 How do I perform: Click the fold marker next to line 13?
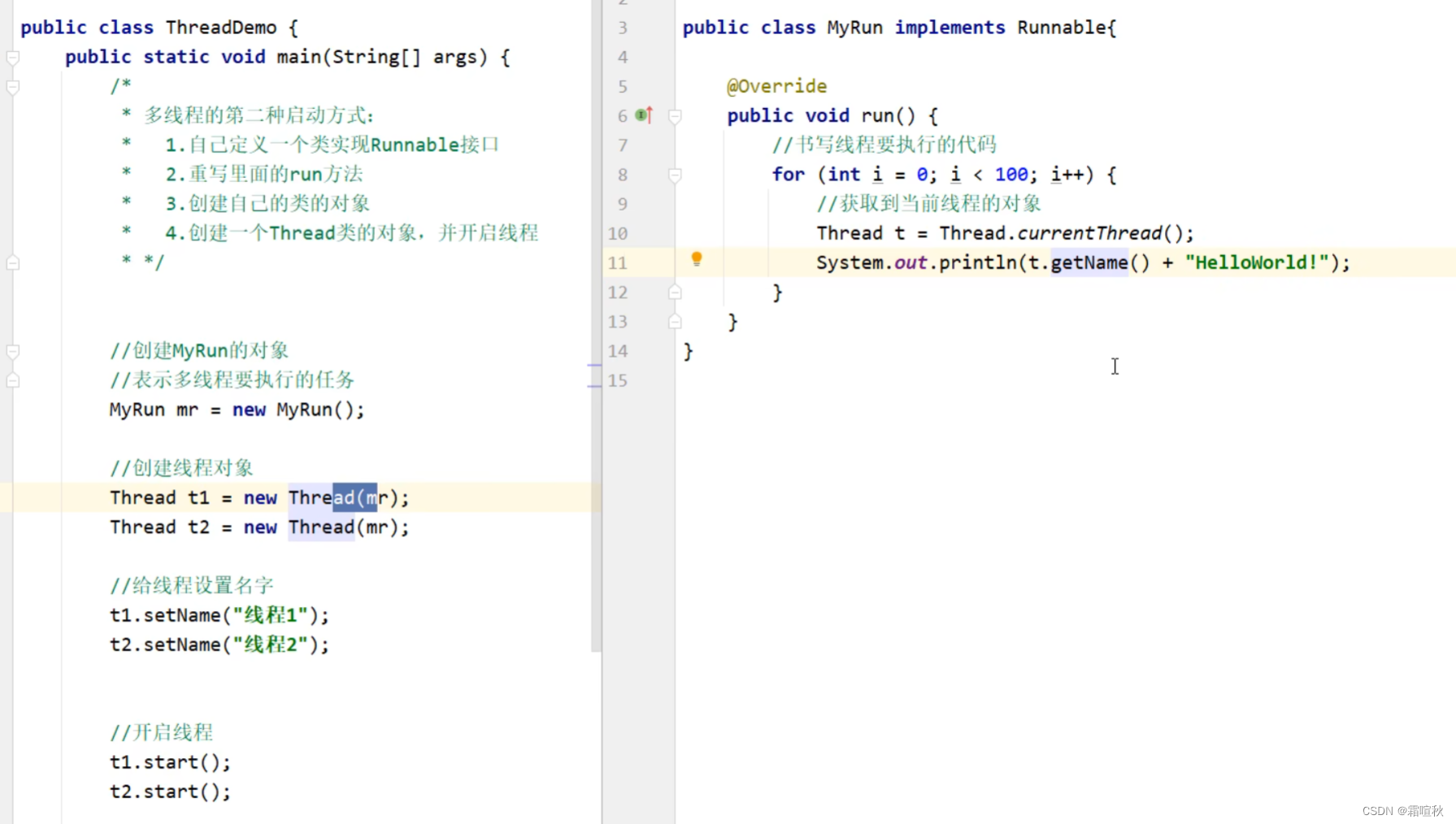(x=675, y=321)
